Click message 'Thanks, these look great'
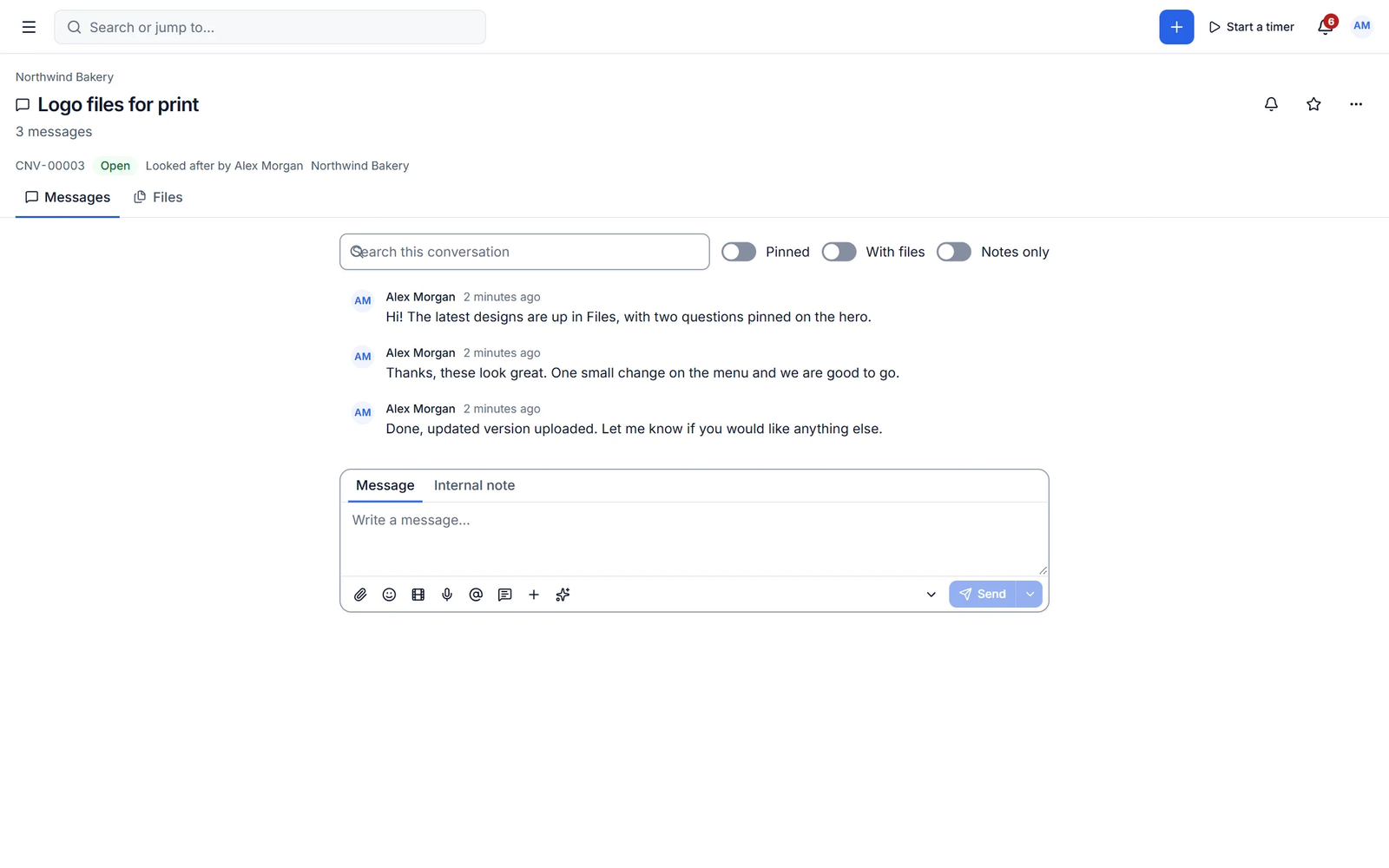 pos(642,373)
